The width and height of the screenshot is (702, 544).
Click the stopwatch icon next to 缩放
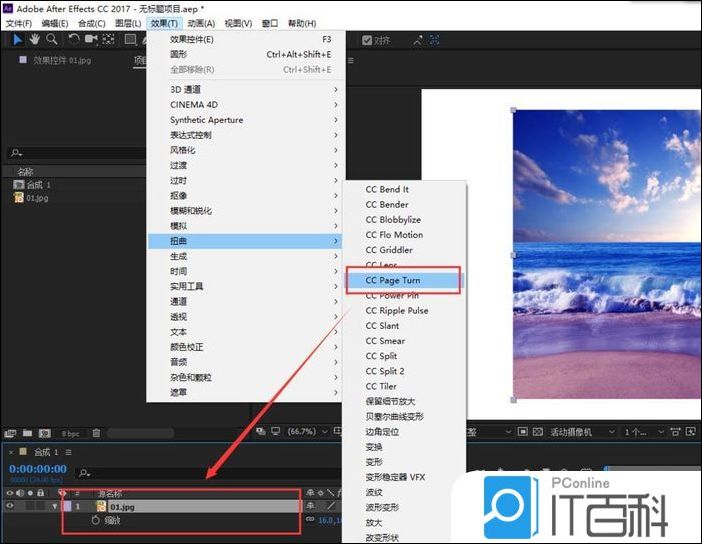pyautogui.click(x=96, y=520)
